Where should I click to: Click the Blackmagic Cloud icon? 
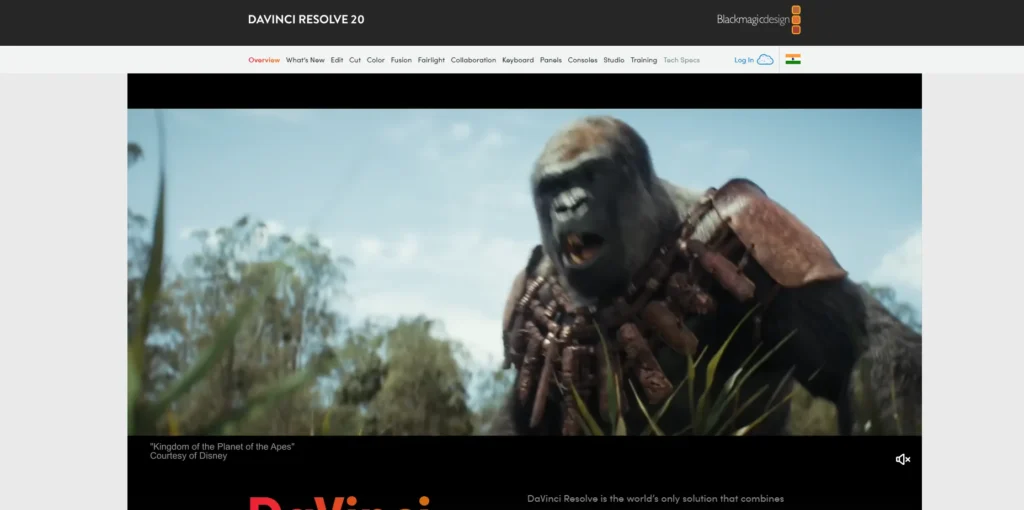point(765,59)
